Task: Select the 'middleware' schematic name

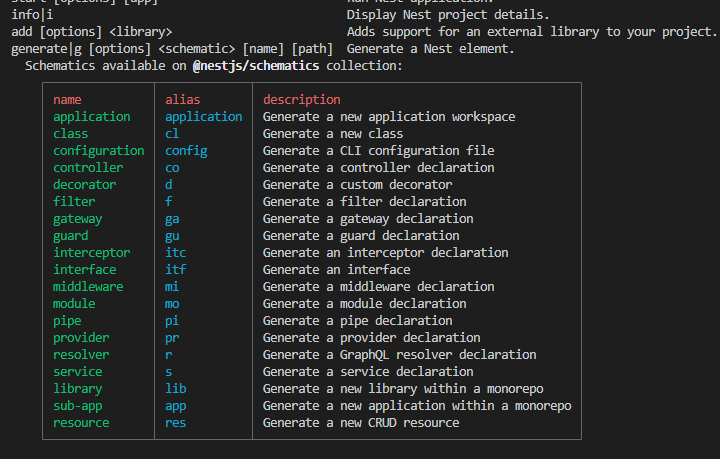Action: click(x=88, y=286)
